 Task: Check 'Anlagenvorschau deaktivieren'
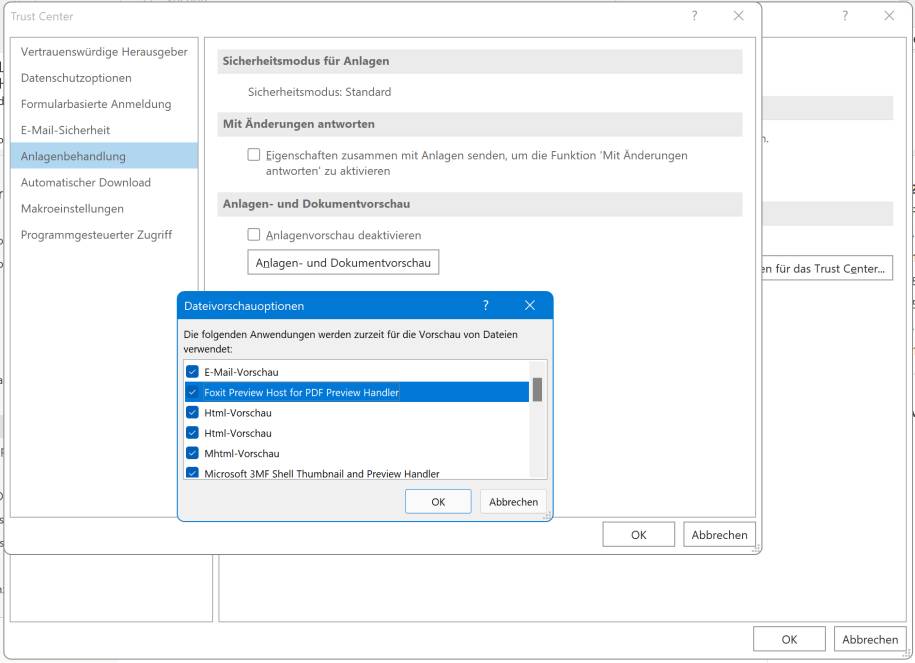[x=252, y=235]
